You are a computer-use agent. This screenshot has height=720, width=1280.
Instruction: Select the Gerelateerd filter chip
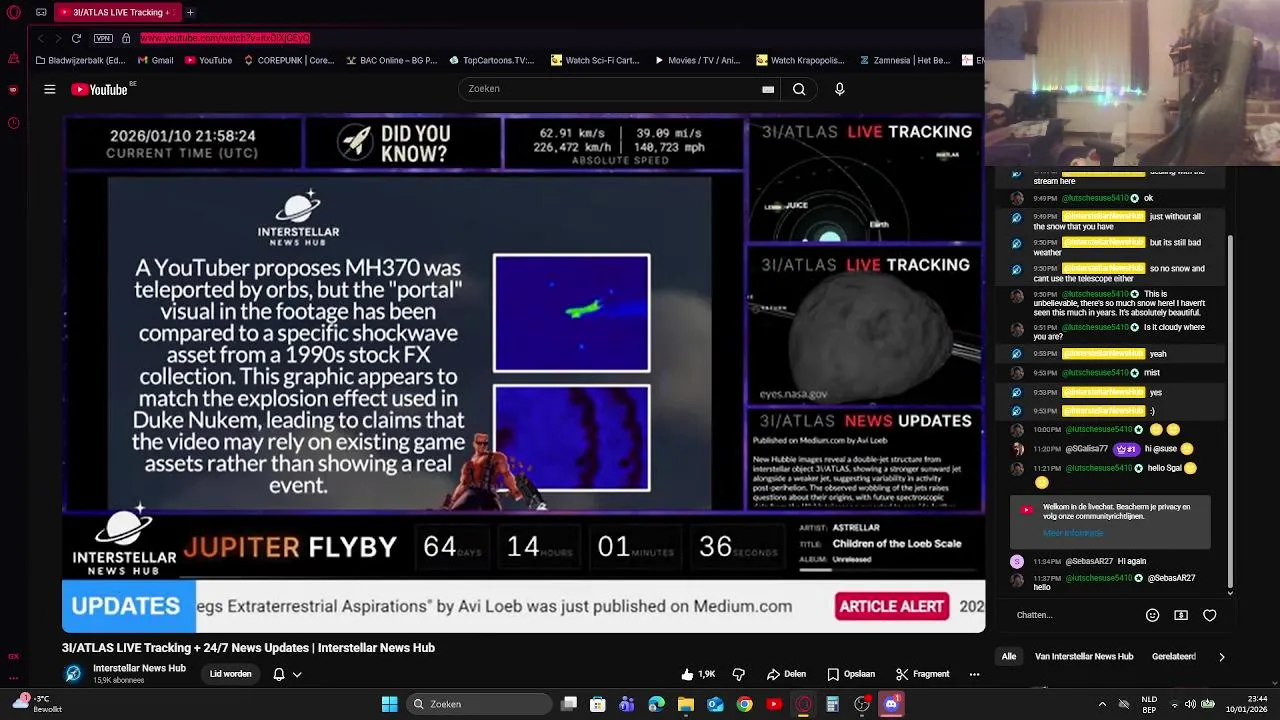click(x=1174, y=656)
